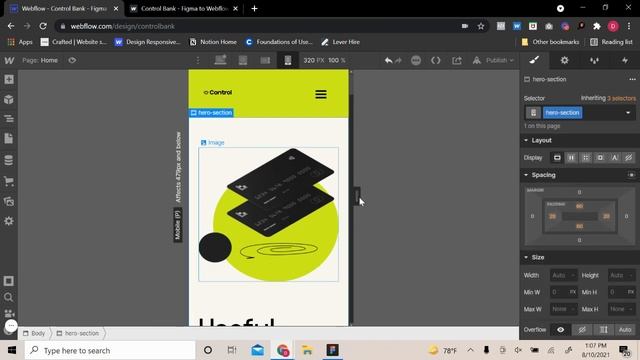Click the Width input field
Image resolution: width=640 pixels, height=360 pixels.
[x=564, y=276]
